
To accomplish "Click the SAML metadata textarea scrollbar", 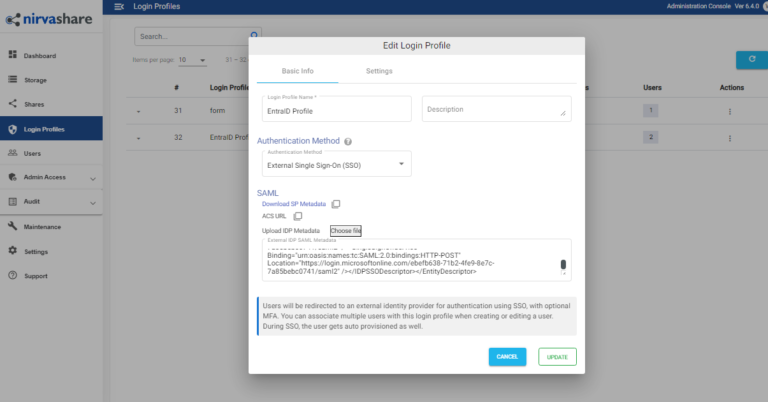I will (563, 266).
